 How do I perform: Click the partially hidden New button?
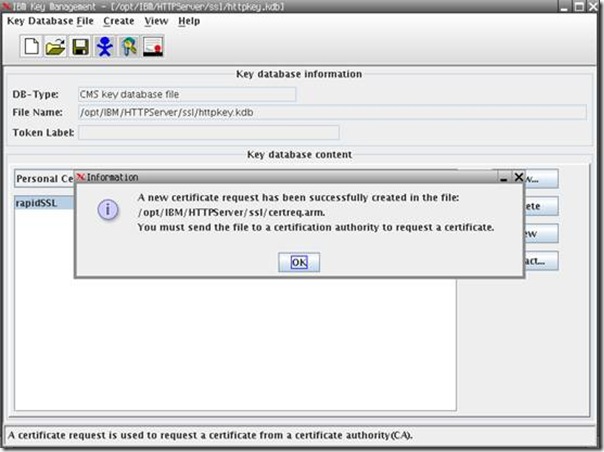541,179
